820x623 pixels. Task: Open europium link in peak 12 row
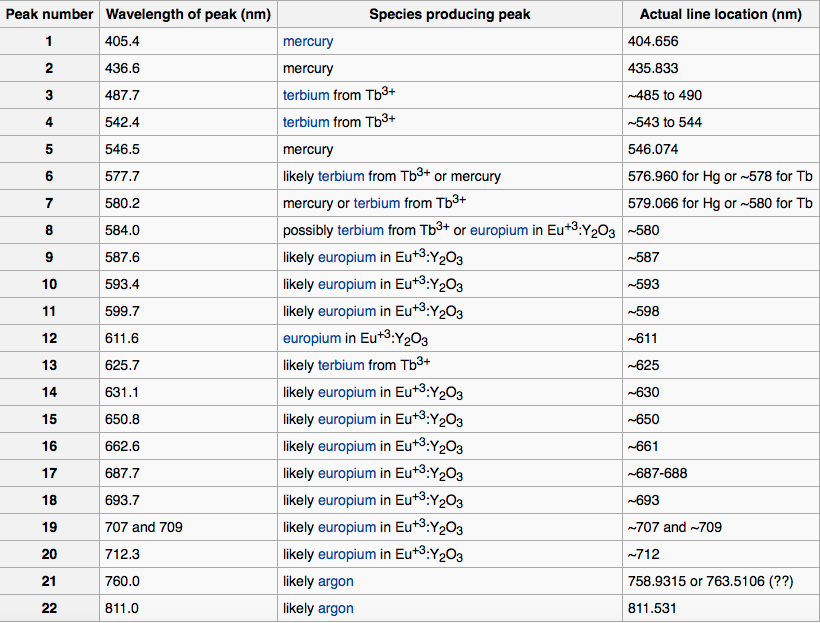coord(312,338)
